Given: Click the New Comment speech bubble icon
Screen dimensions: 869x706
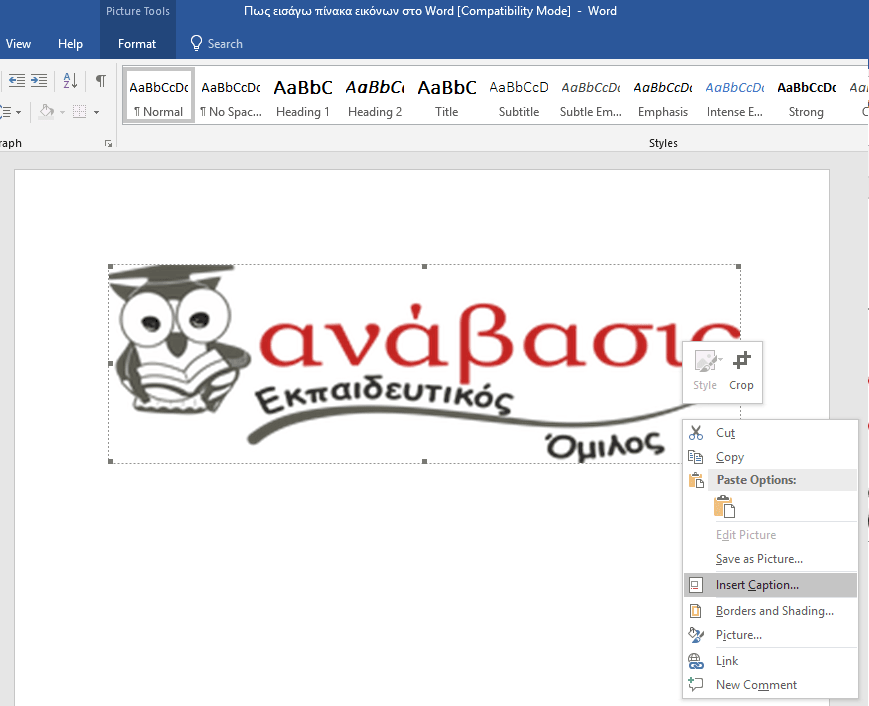Looking at the screenshot, I should point(696,684).
